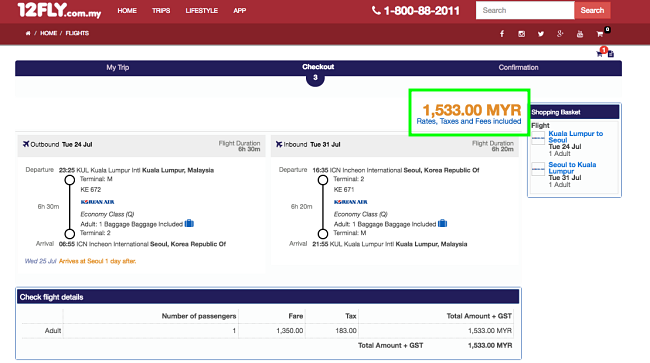Open the YouTube social icon
The image size is (650, 363).
[580, 34]
